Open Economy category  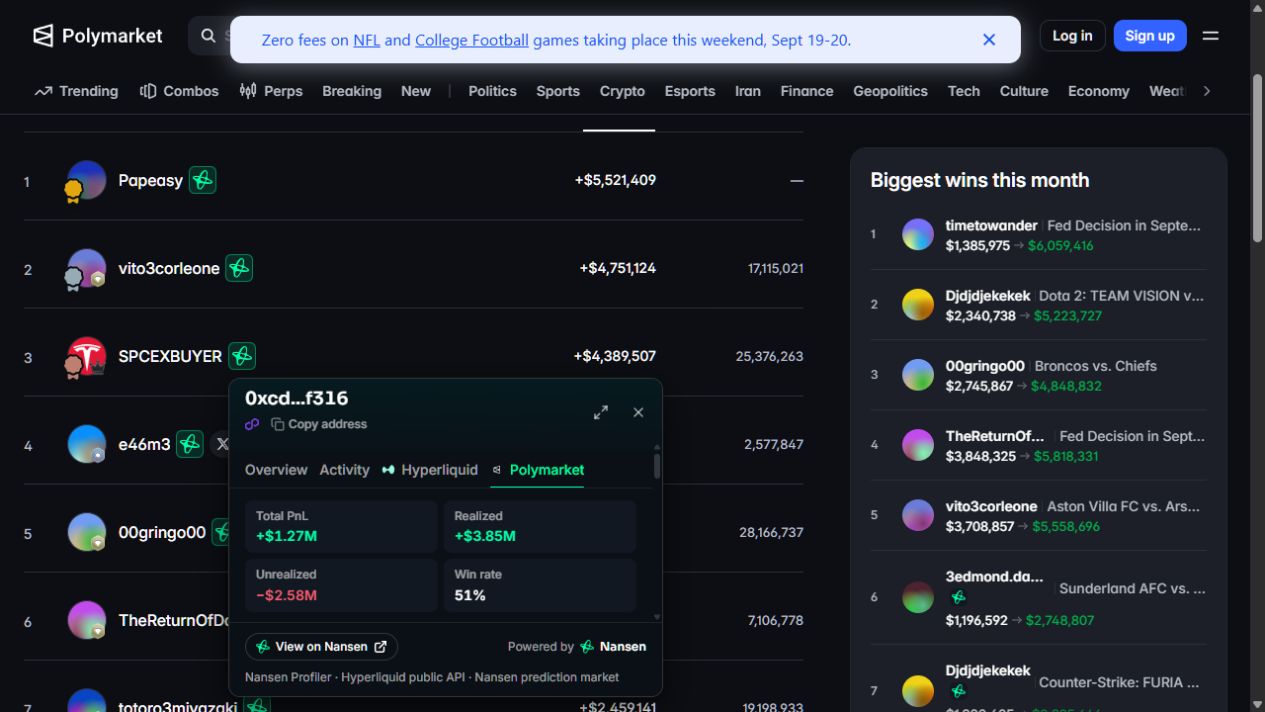[x=1098, y=91]
